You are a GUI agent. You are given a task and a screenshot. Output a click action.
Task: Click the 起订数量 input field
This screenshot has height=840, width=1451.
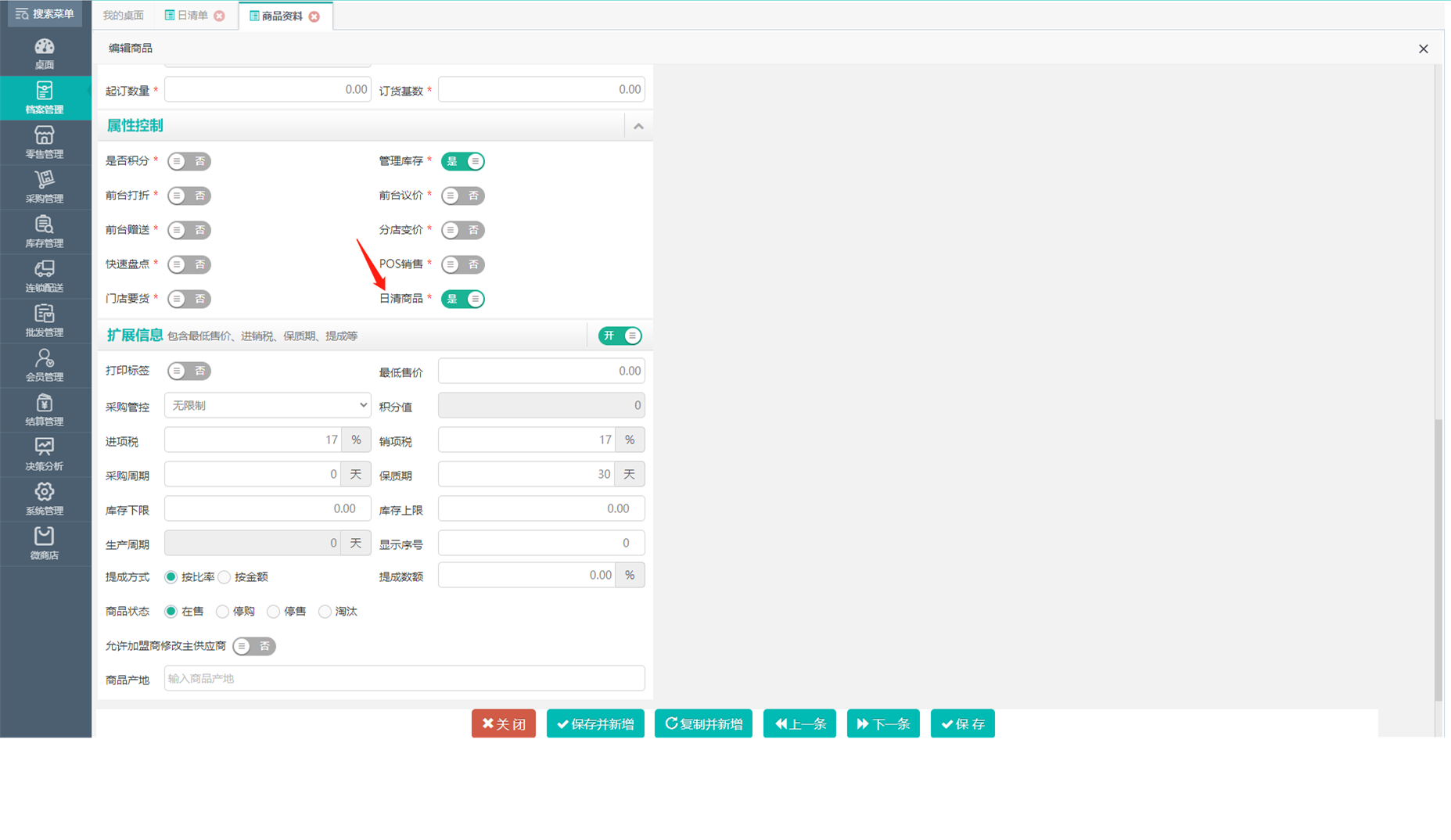click(268, 89)
